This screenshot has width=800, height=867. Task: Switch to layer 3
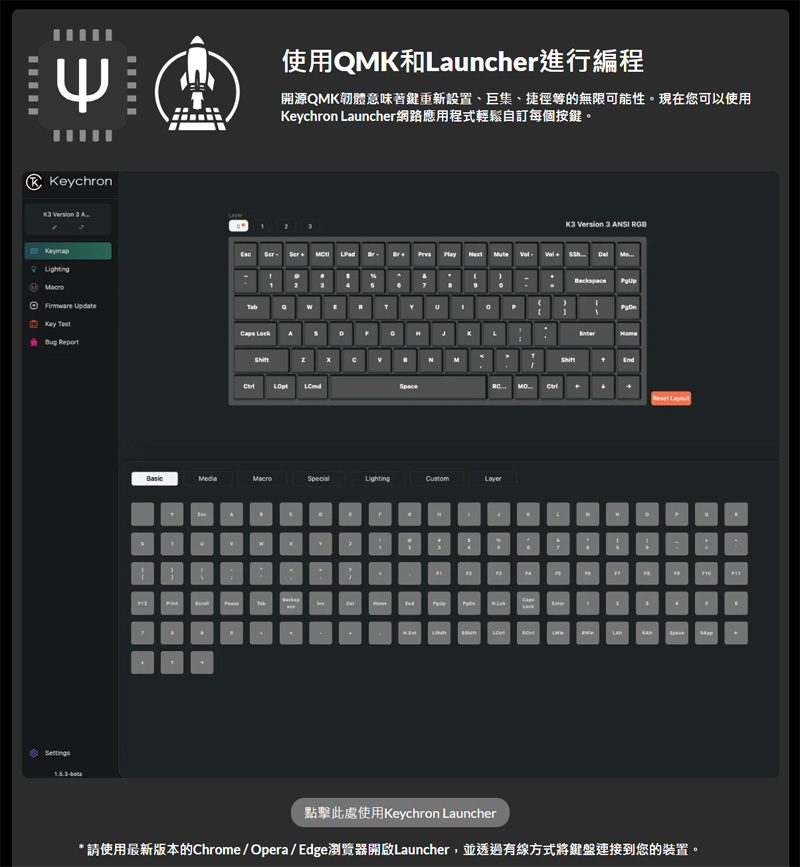[310, 226]
